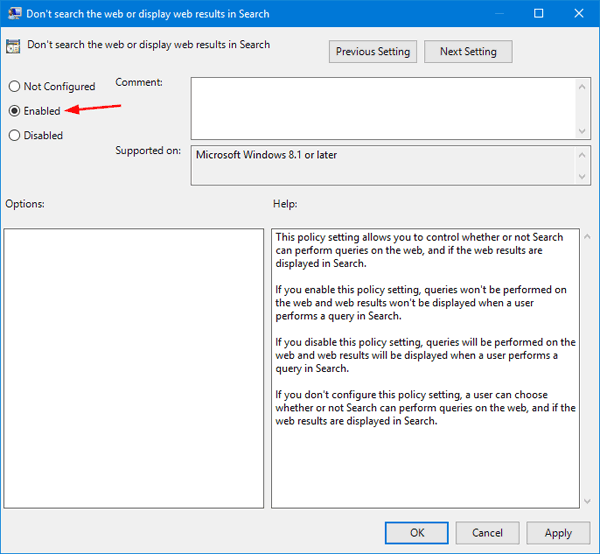Click the 'If you don't configure' paragraph
Screen dimensions: 600x554
pos(426,407)
